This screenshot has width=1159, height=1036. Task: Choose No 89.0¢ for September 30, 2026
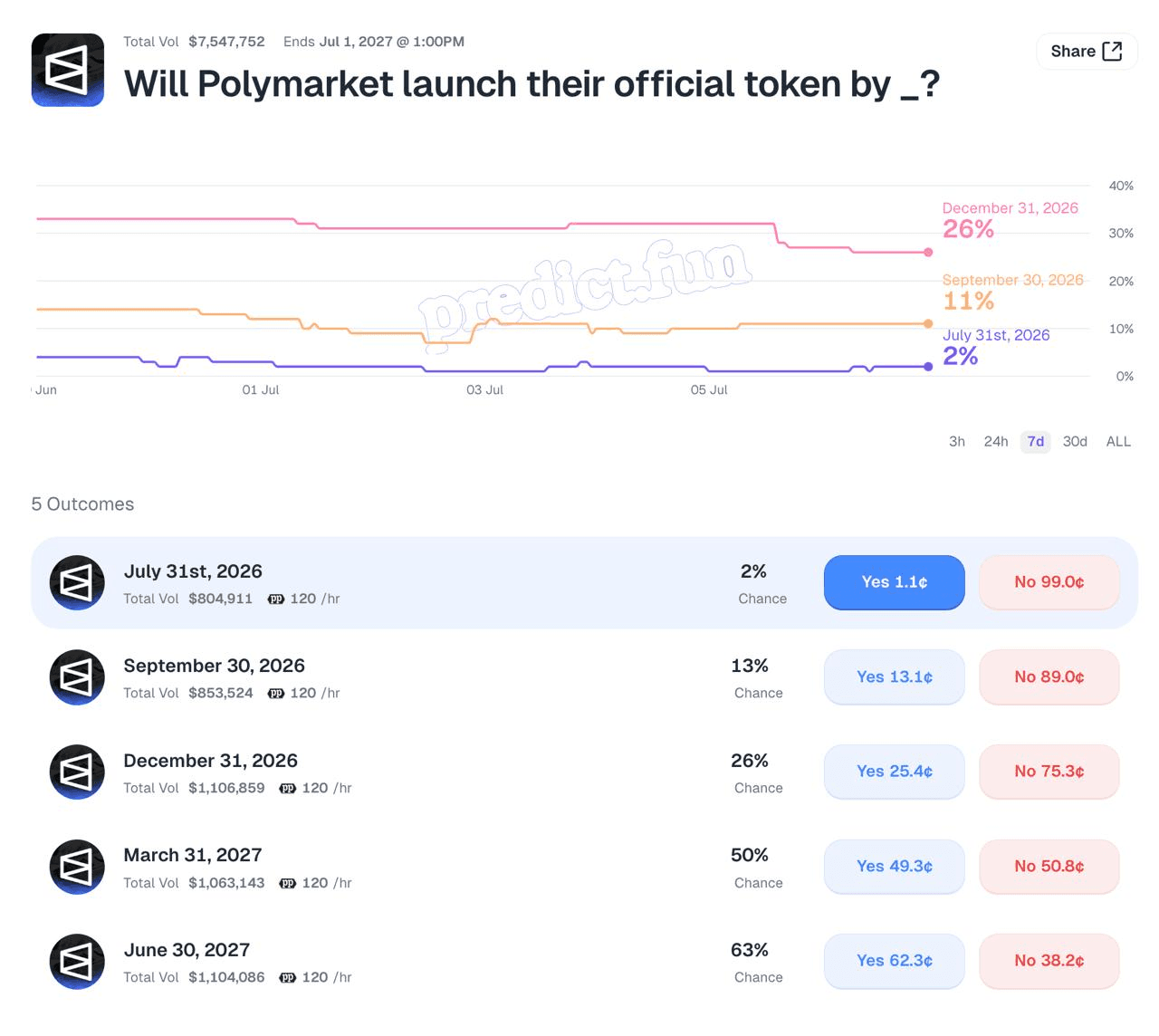1049,676
